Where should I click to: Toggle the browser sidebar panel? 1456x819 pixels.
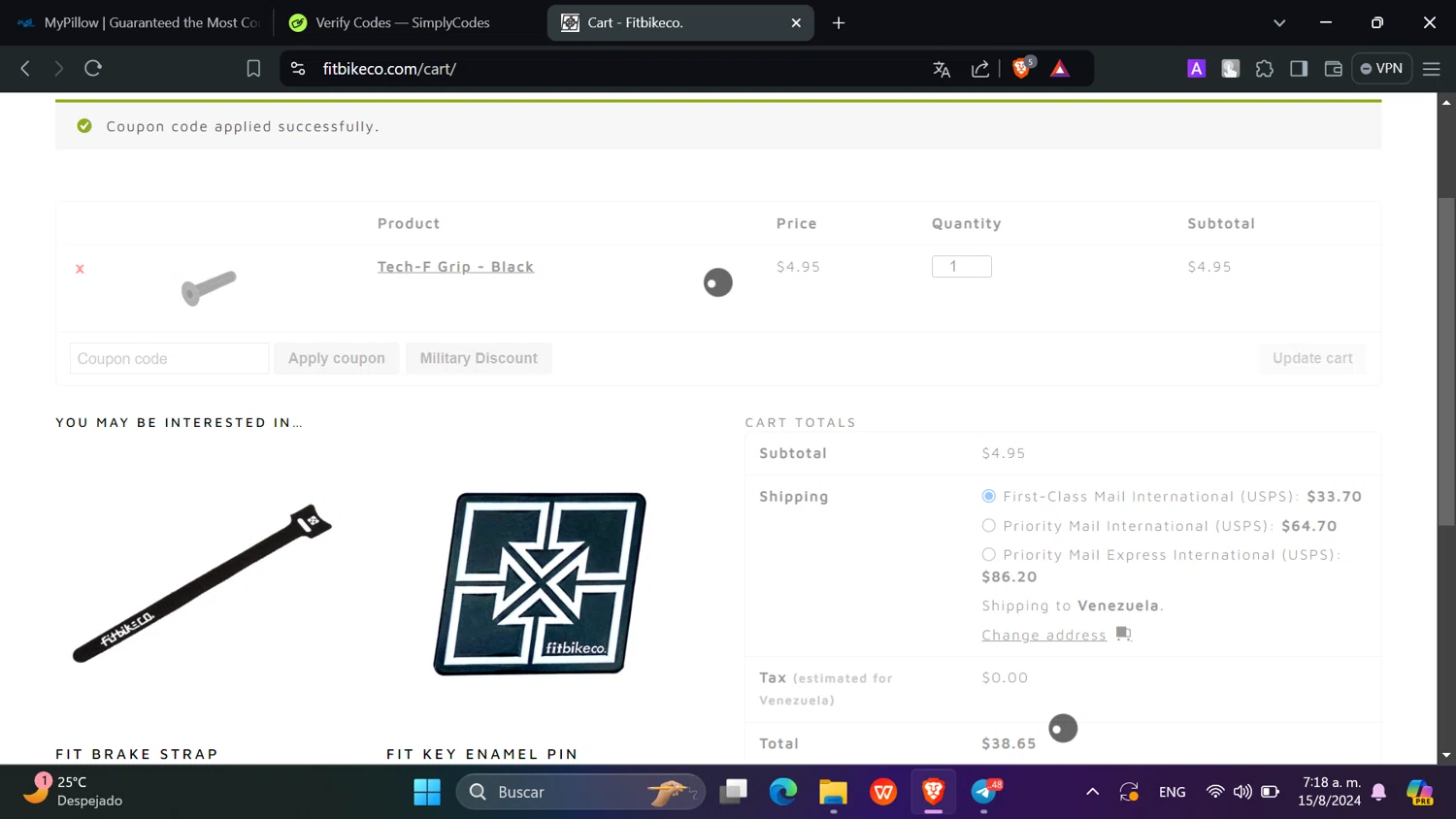point(1299,69)
